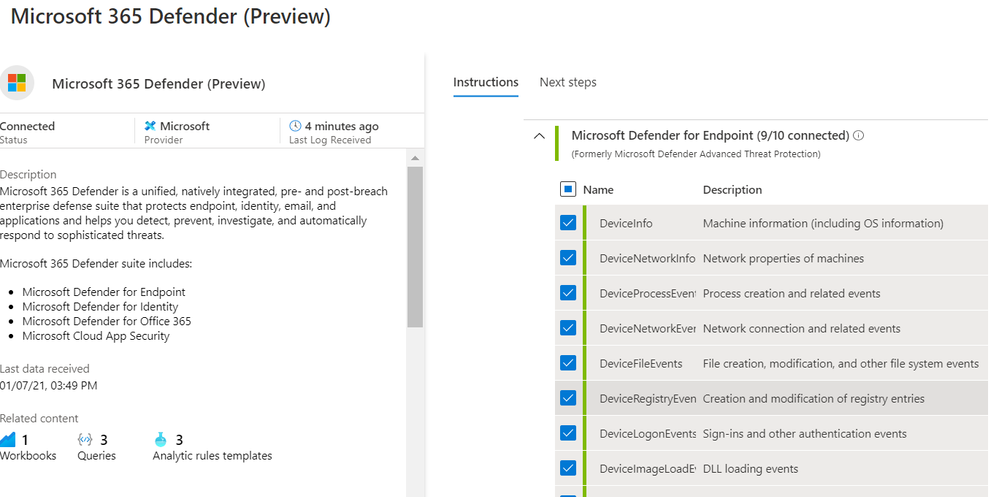The image size is (999, 497).
Task: Click the Microsoft provider icon
Action: (150, 126)
